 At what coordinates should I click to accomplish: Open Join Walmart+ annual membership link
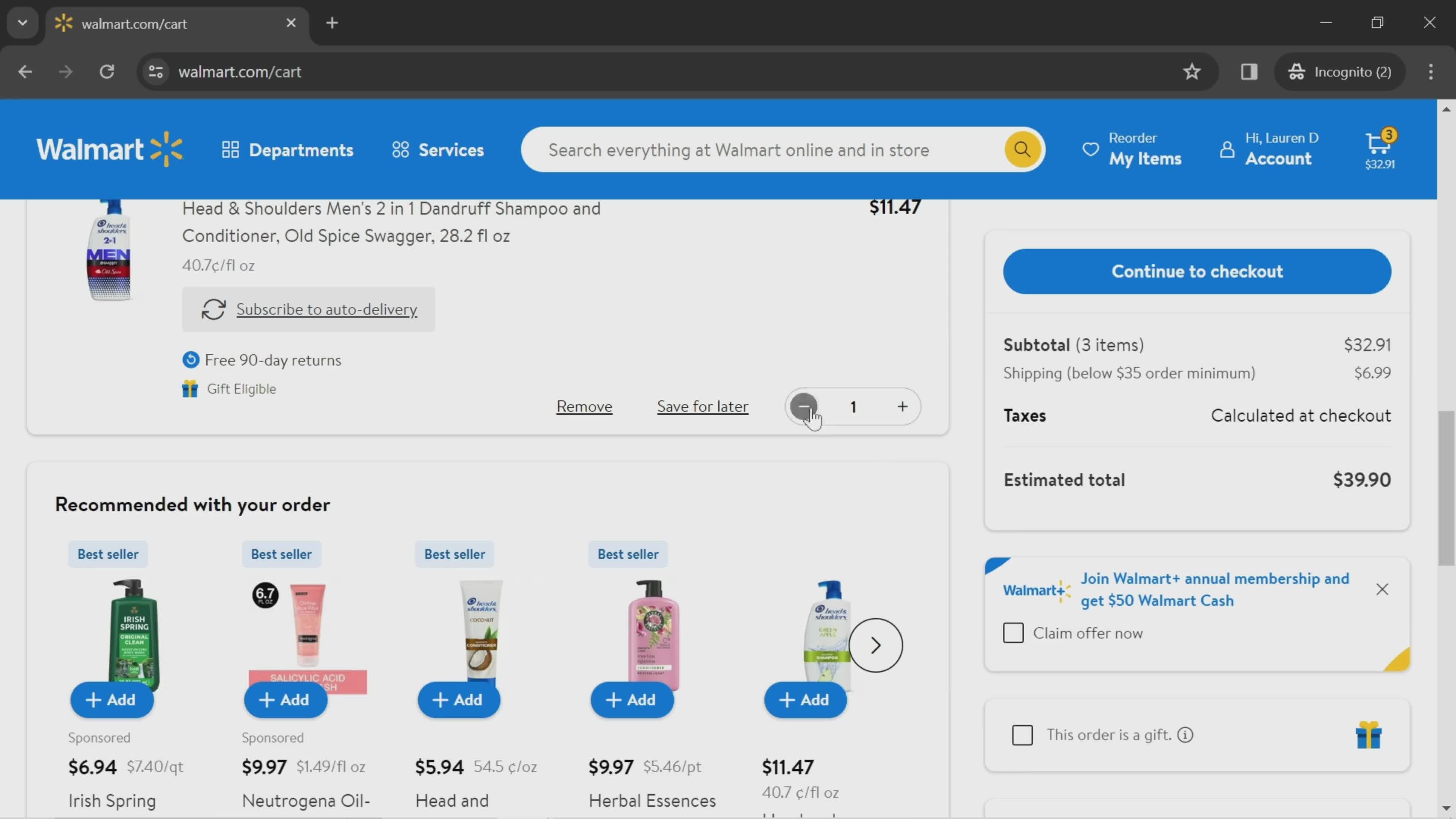(1214, 589)
